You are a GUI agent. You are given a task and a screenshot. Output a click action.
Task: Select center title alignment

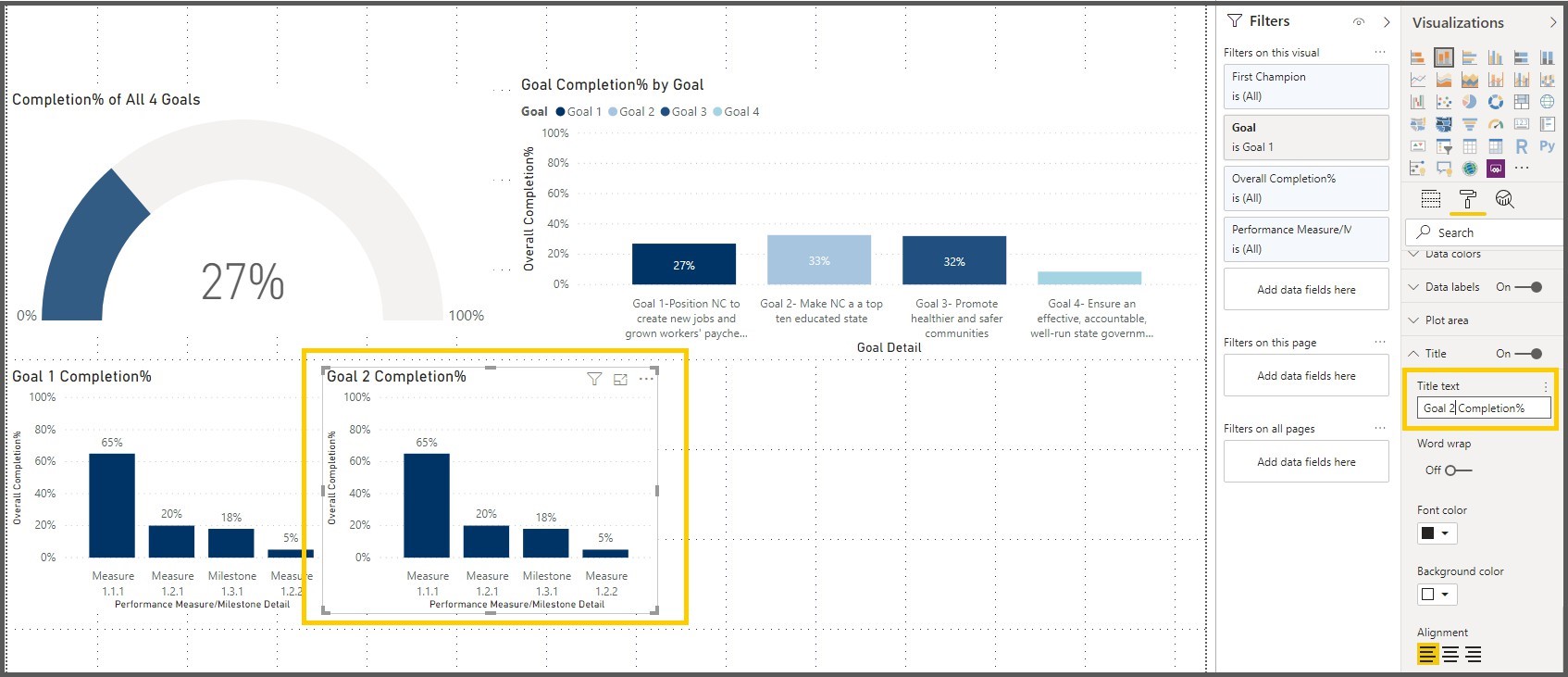point(1450,655)
